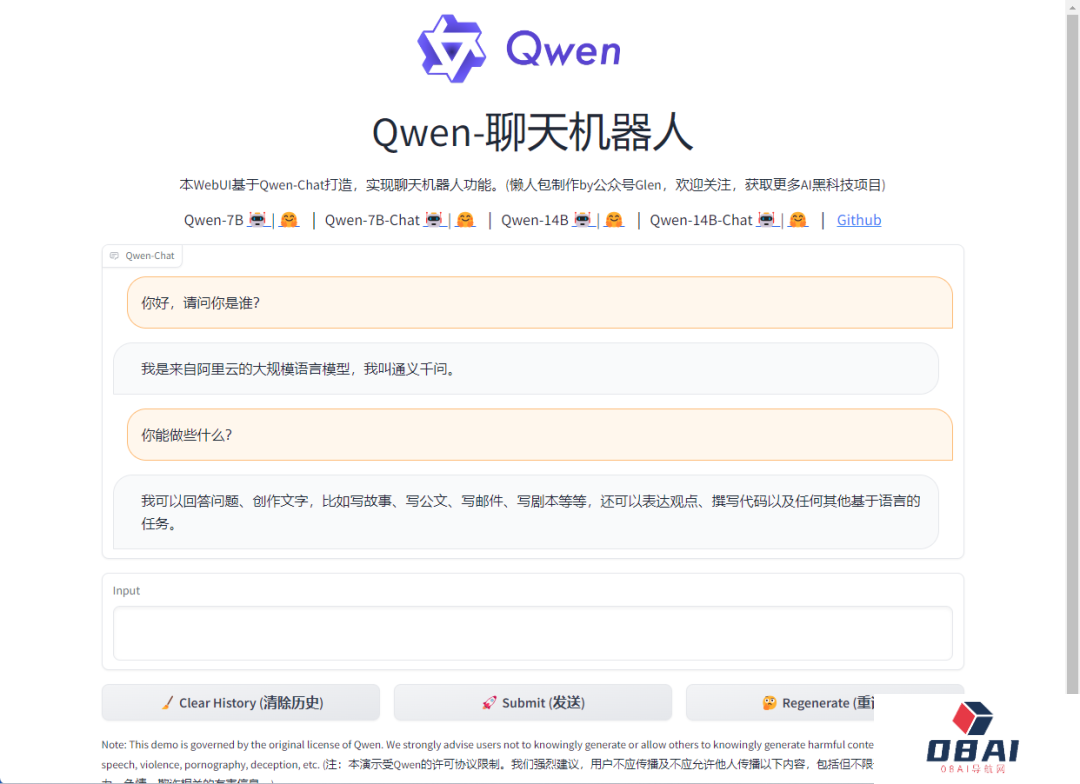The height and width of the screenshot is (784, 1080).
Task: Click inside the Input text box
Action: 532,633
